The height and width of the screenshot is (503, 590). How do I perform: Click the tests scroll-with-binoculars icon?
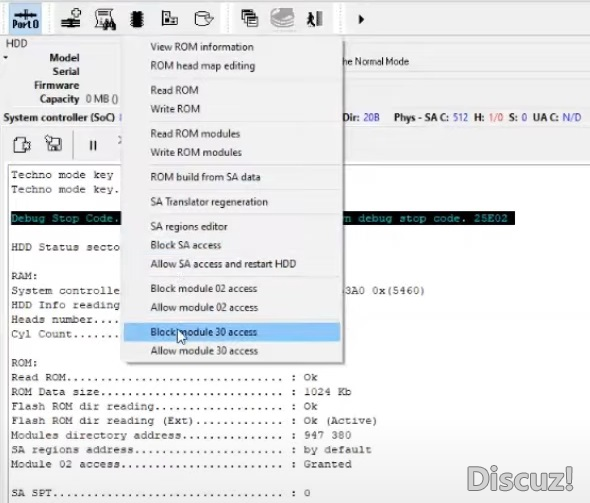105,19
